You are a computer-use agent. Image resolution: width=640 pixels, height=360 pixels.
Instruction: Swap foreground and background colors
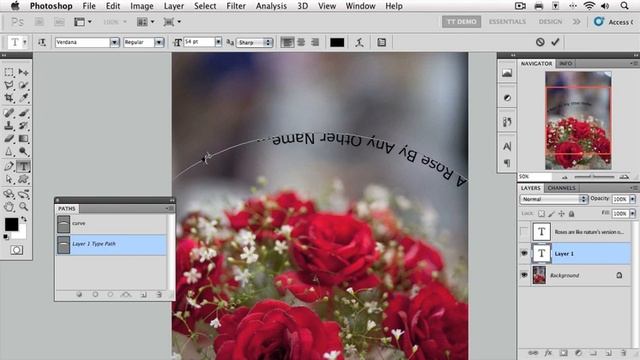[x=24, y=219]
